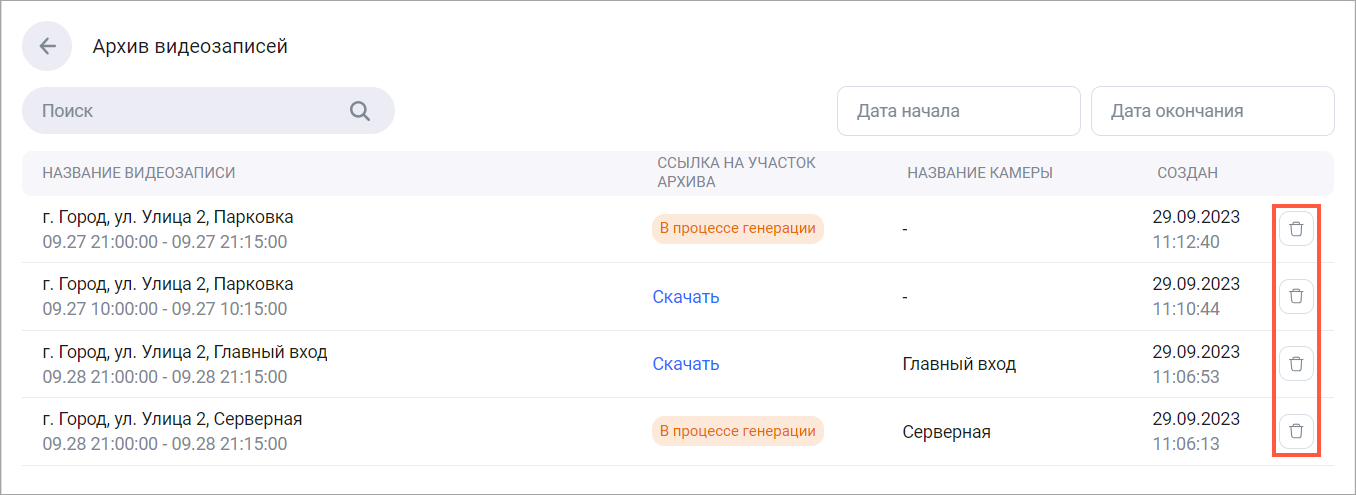Click the back arrow button
Viewport: 1356px width, 495px height.
click(47, 46)
